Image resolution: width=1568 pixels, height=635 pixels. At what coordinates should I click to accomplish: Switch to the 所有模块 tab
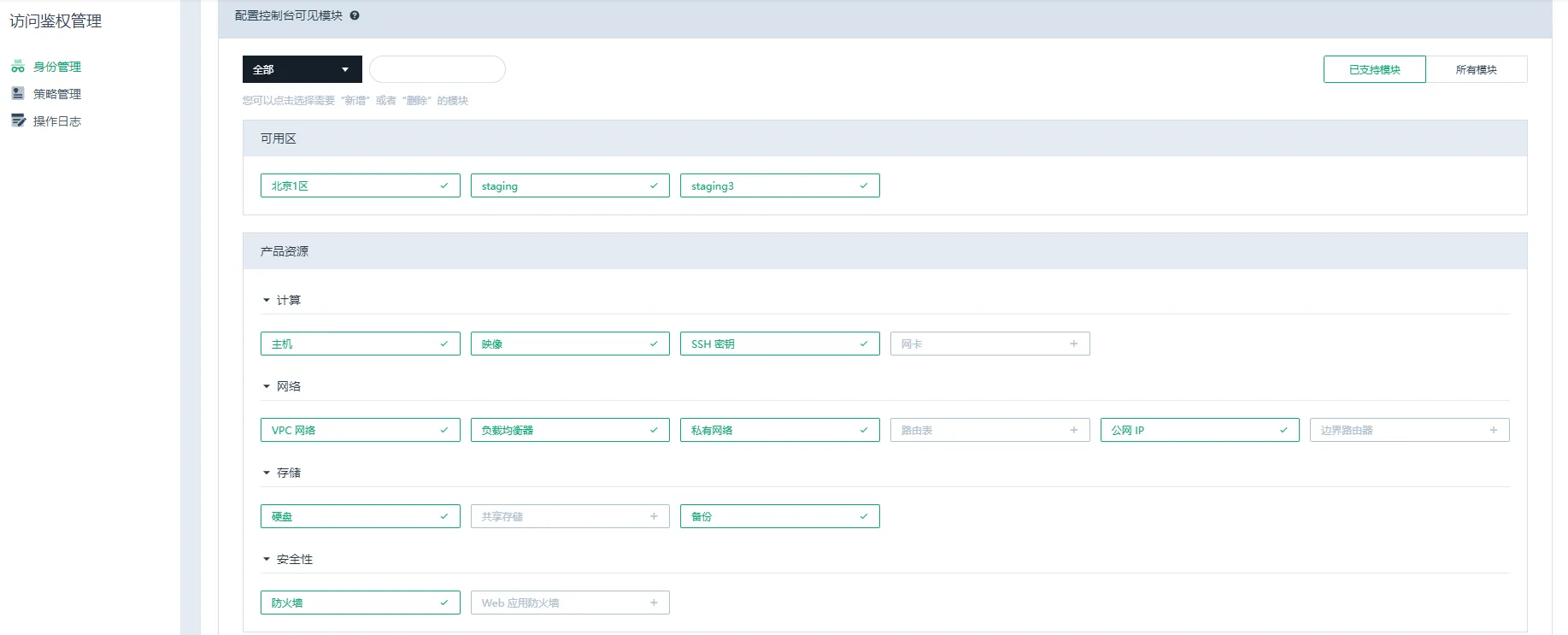[1476, 69]
